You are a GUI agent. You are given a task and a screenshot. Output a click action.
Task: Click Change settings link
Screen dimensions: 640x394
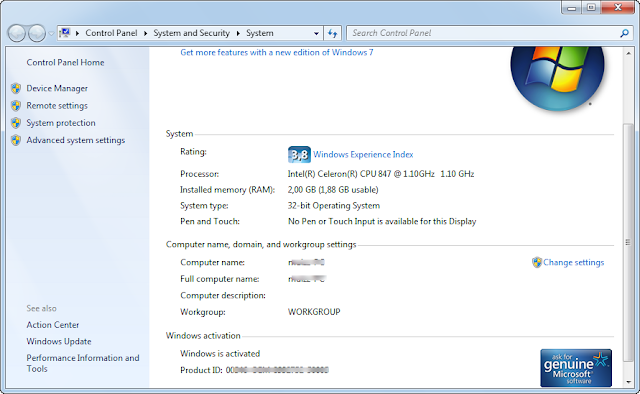point(573,263)
